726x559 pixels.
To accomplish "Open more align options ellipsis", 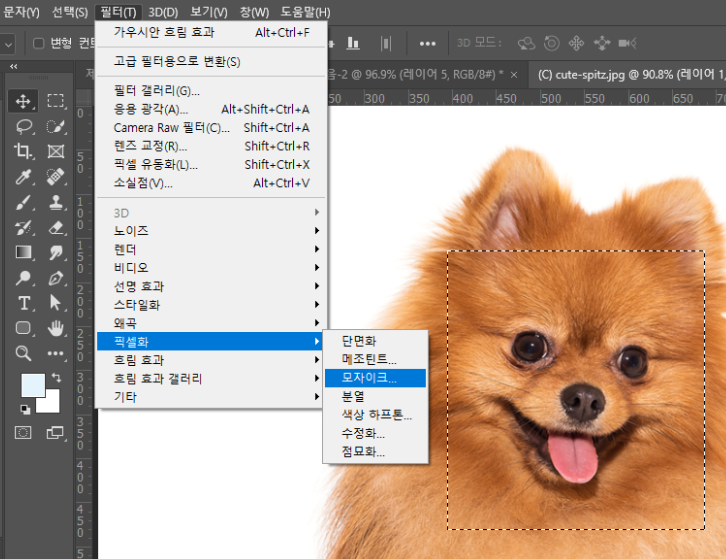I will [x=427, y=44].
